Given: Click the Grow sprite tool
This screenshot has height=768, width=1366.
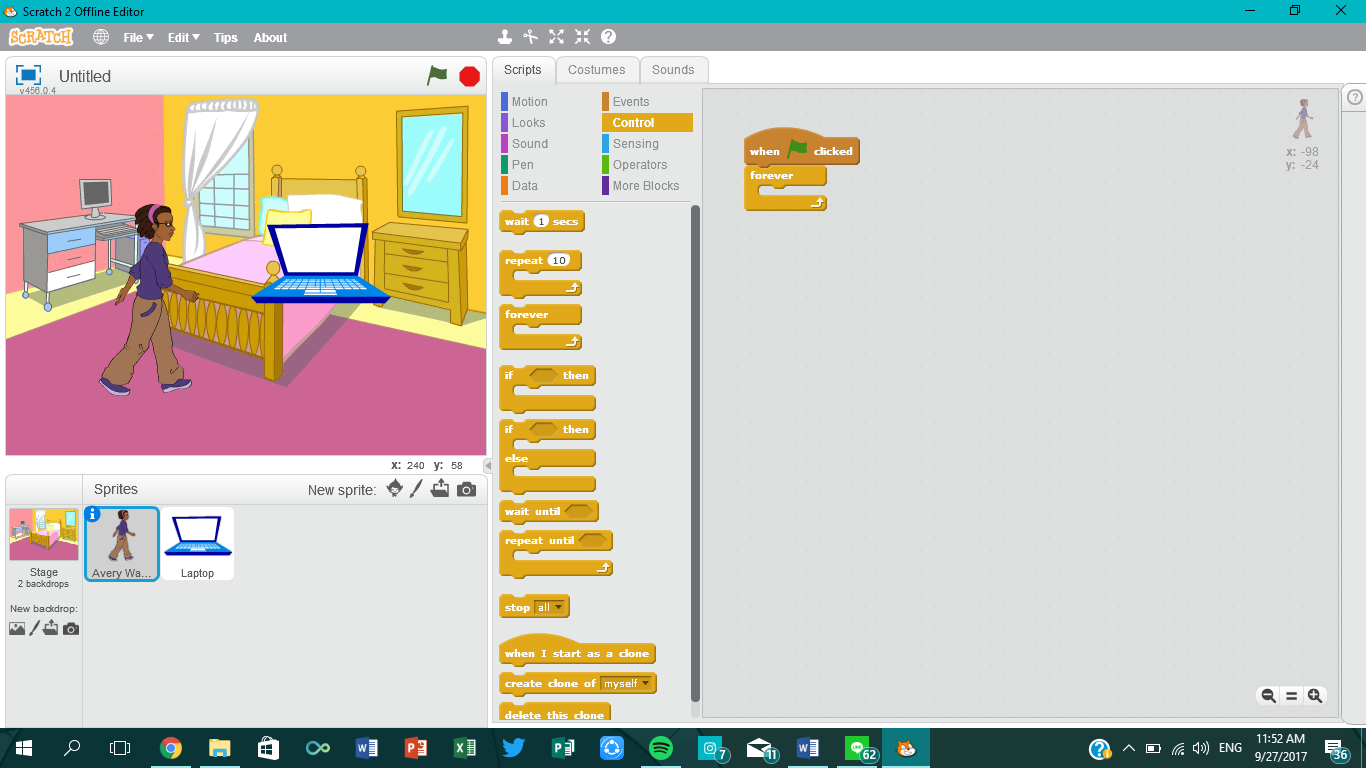Looking at the screenshot, I should pos(556,37).
